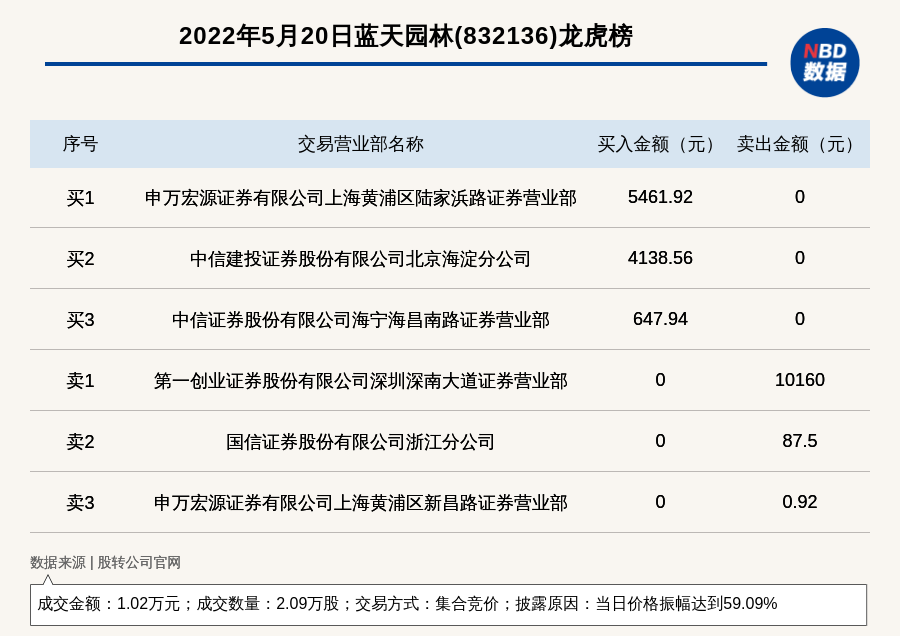The image size is (900, 636).
Task: Click the 5461.92 buy amount cell
Action: point(660,197)
